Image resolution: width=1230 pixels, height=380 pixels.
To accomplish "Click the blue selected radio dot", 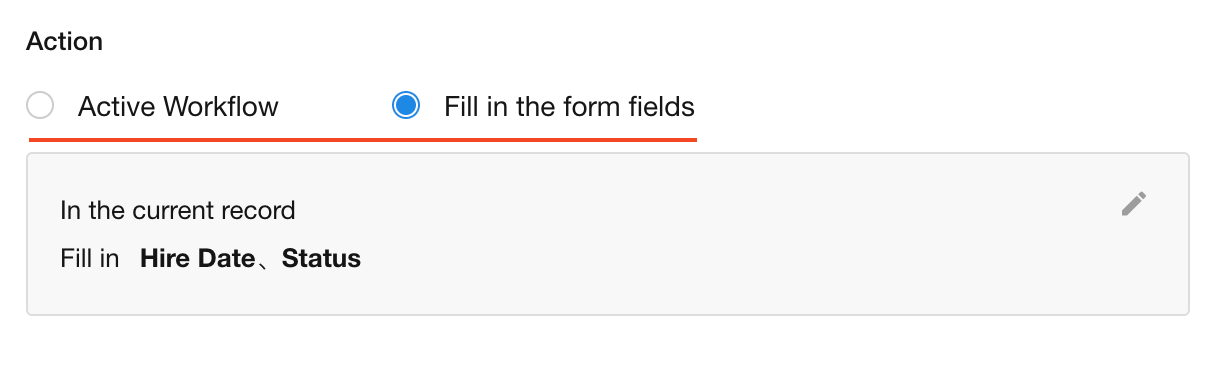I will [406, 106].
